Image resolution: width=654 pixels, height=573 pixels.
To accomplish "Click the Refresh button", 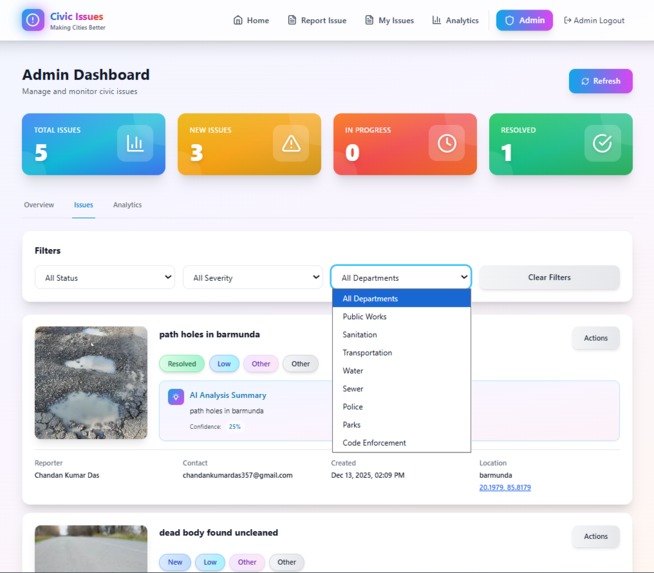I will pos(601,81).
